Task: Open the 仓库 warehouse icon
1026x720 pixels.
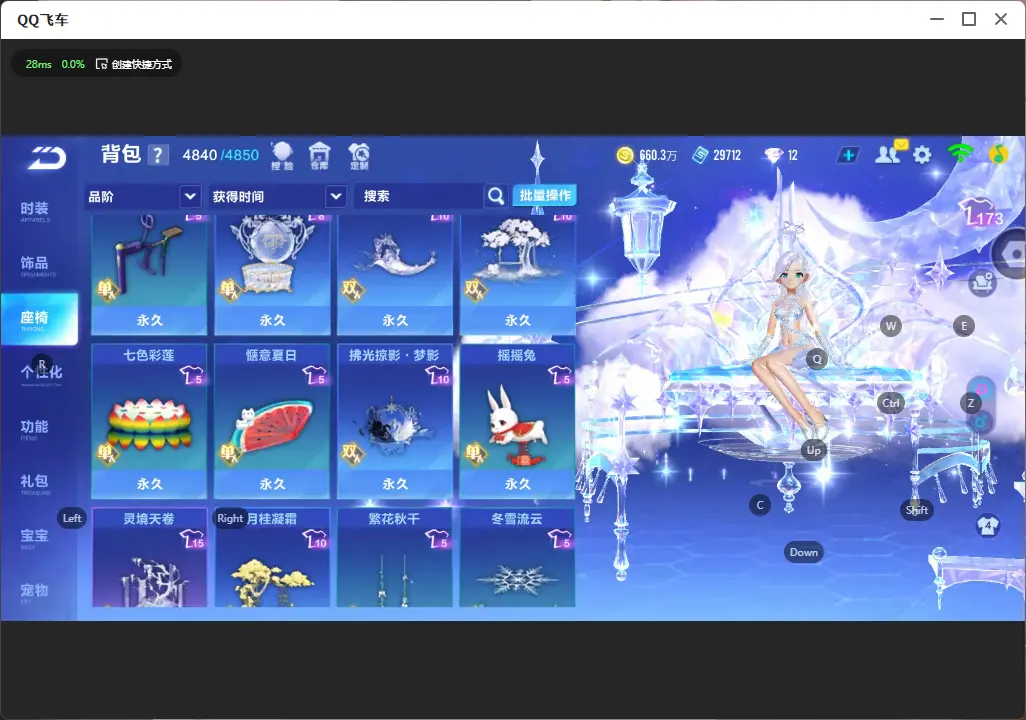Action: pos(319,156)
